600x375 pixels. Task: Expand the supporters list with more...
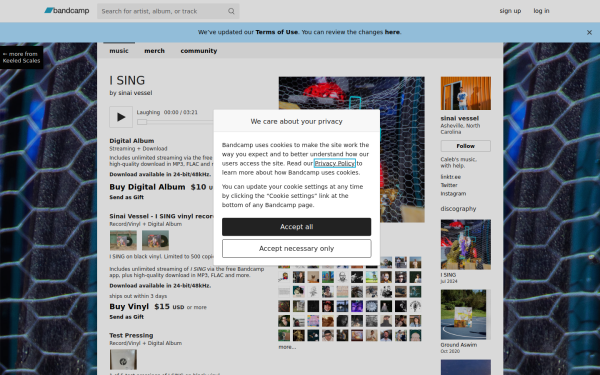click(287, 347)
